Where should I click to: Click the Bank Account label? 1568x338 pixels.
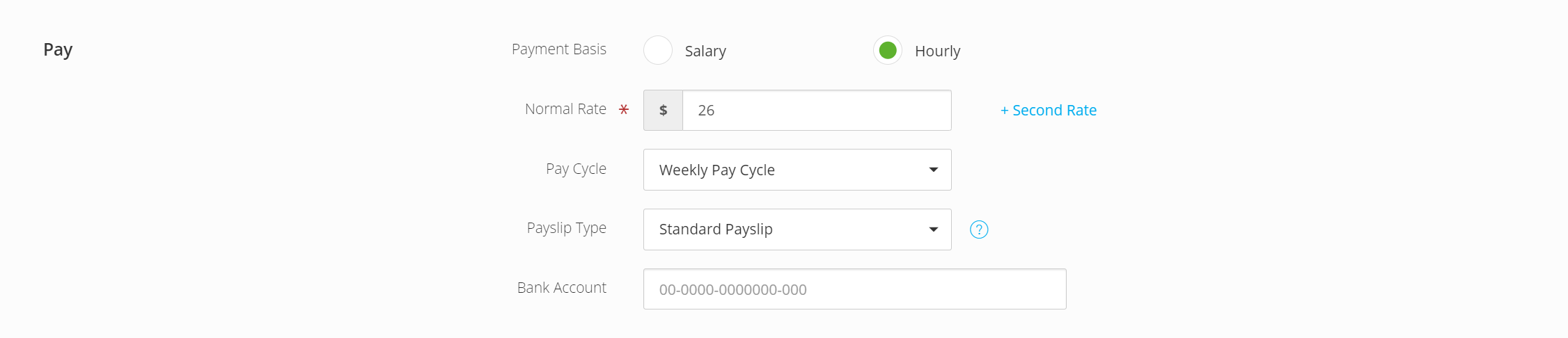[562, 288]
